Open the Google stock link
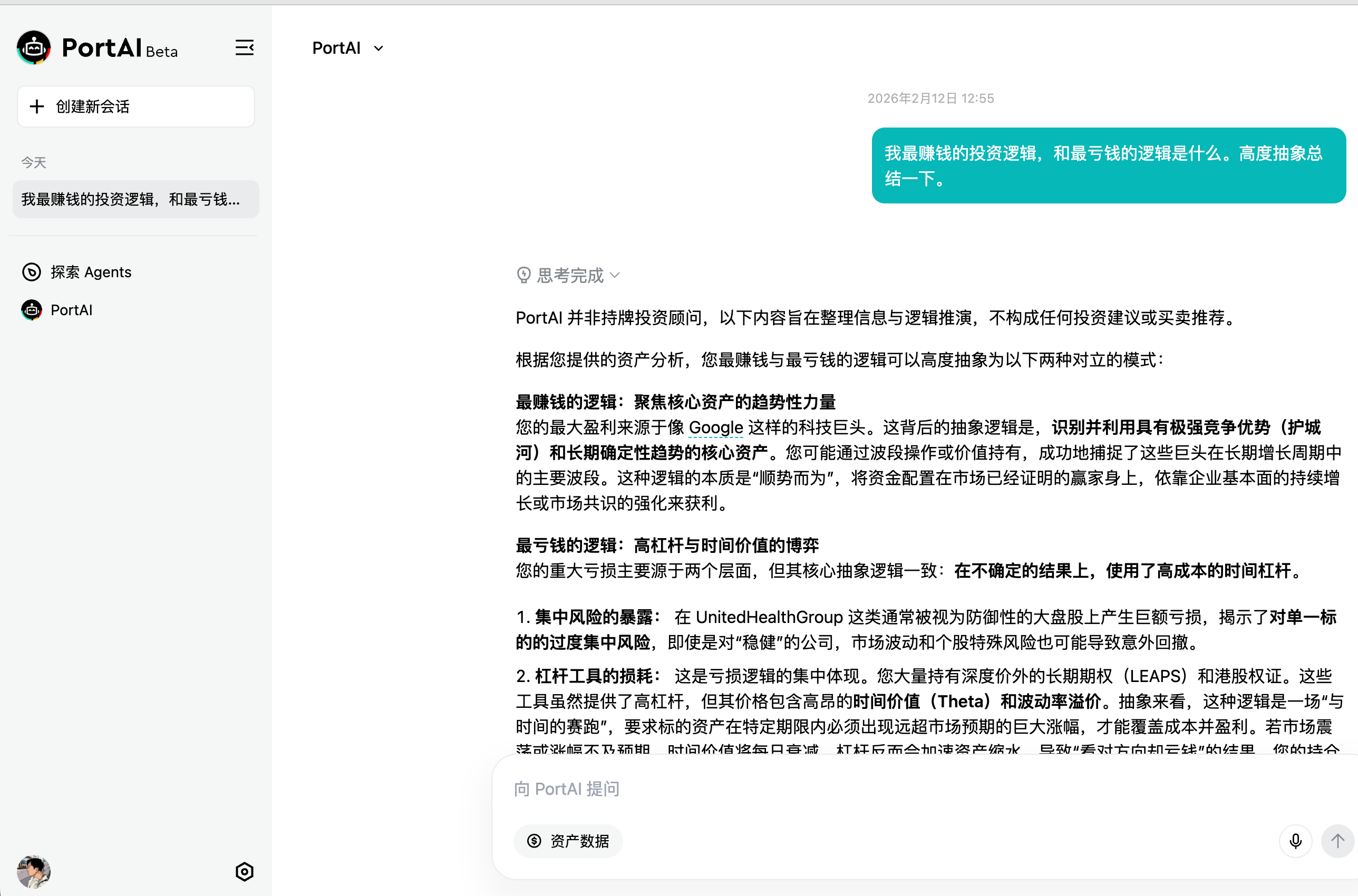This screenshot has height=896, width=1358. [x=715, y=427]
